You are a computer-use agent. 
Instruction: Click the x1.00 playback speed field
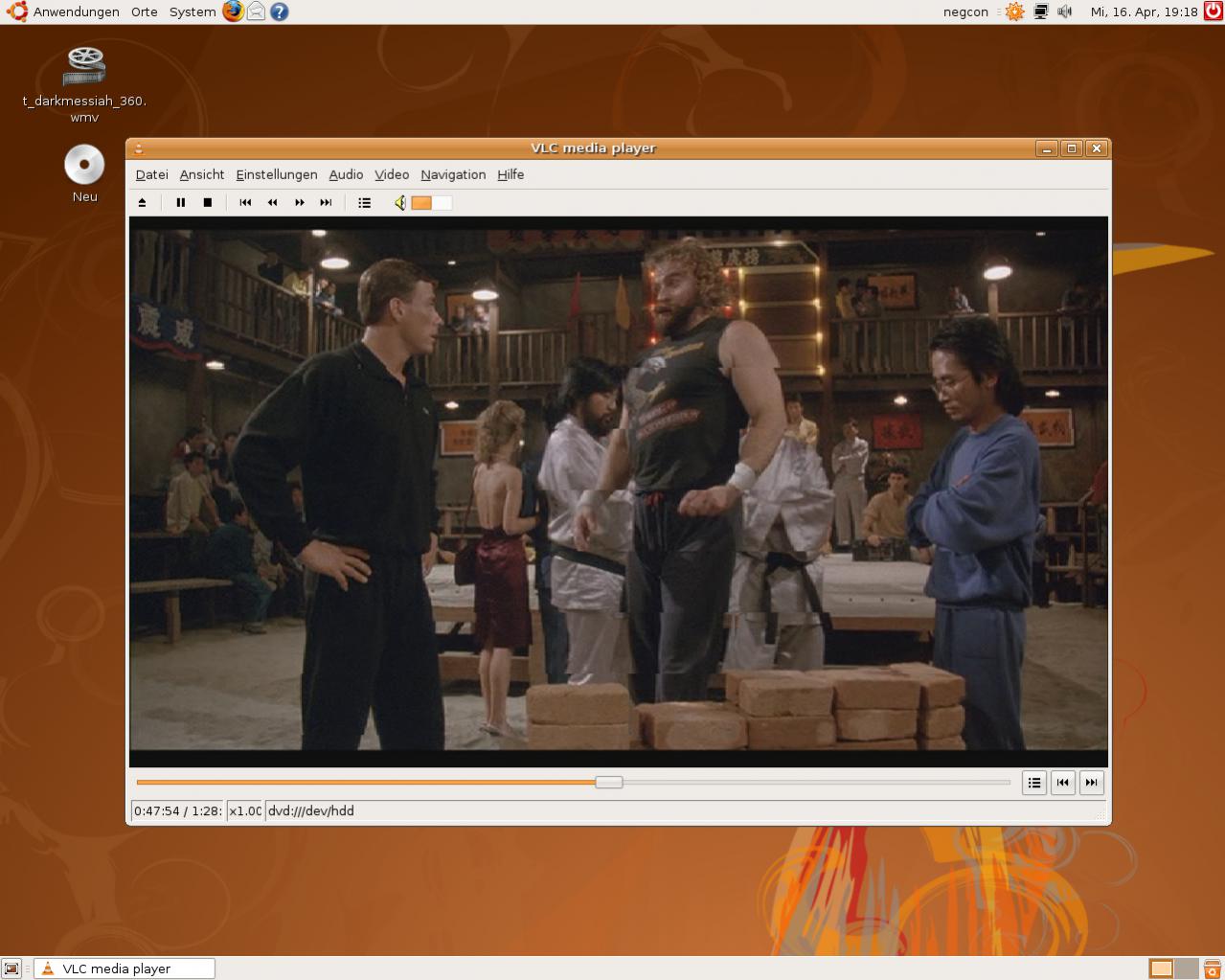coord(244,810)
